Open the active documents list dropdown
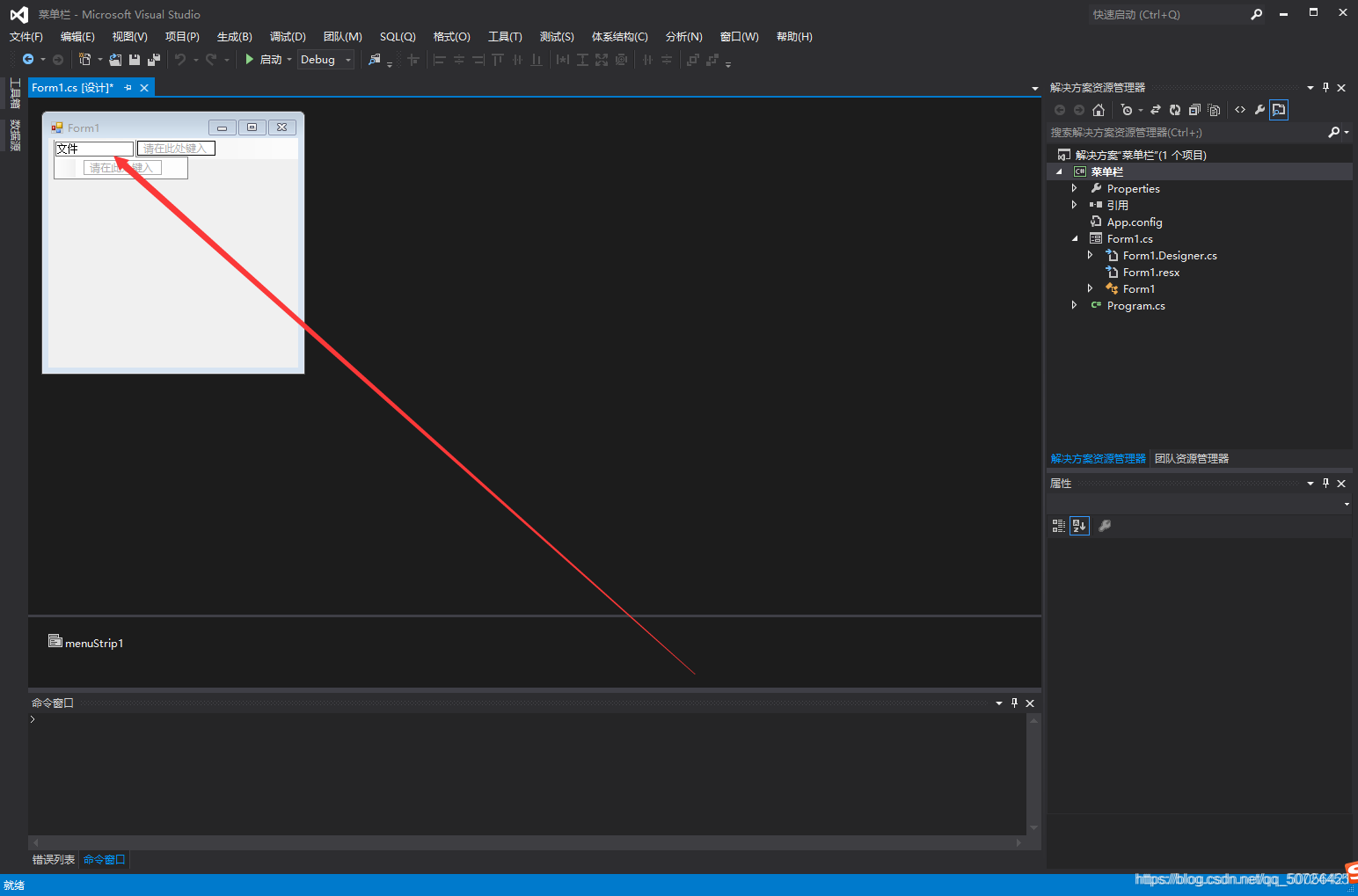 pyautogui.click(x=1035, y=88)
